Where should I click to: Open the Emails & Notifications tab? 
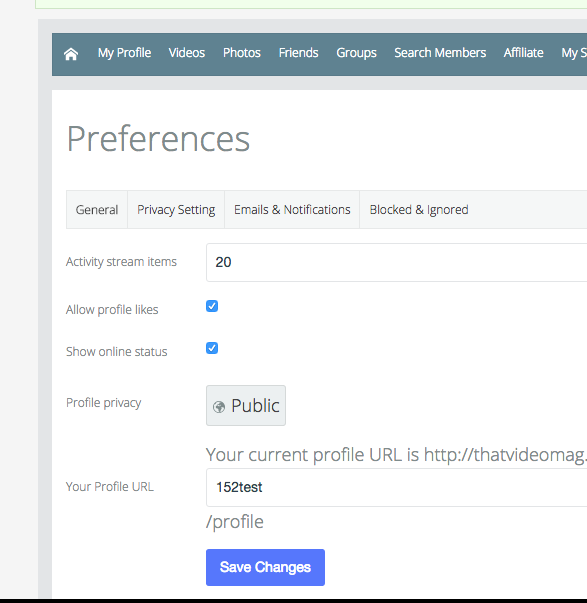292,210
